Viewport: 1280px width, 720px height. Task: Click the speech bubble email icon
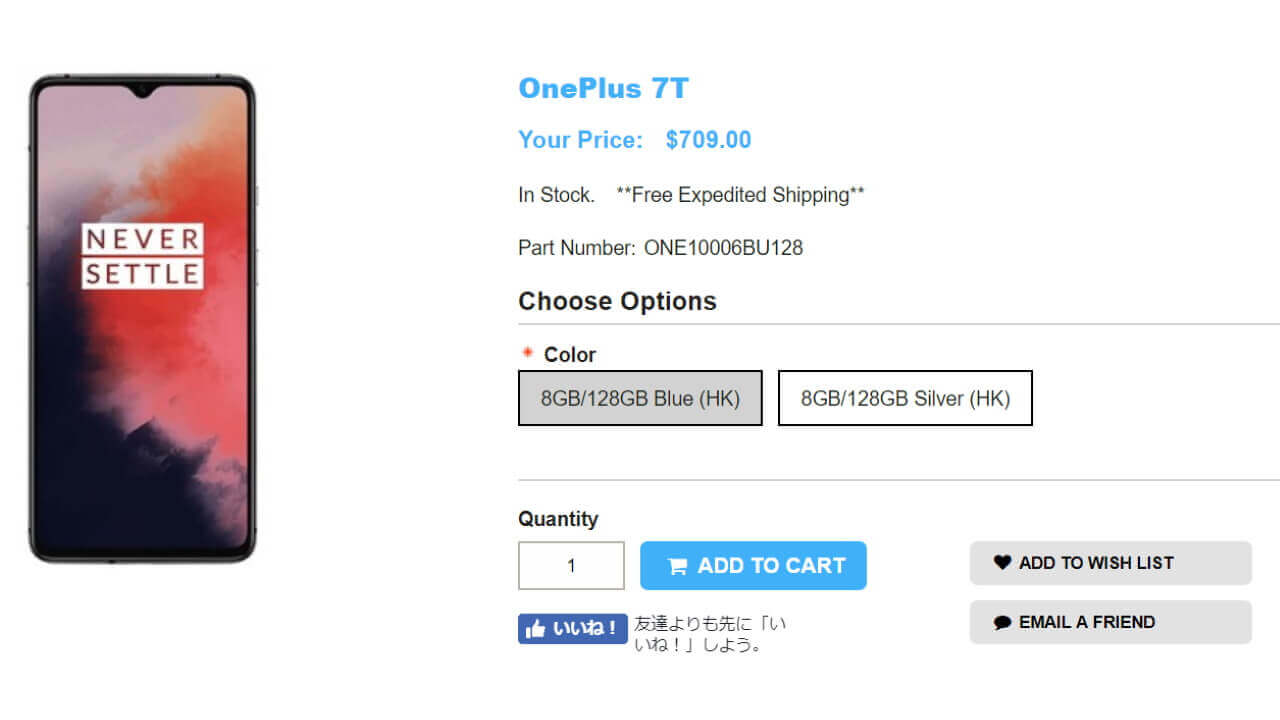1002,622
